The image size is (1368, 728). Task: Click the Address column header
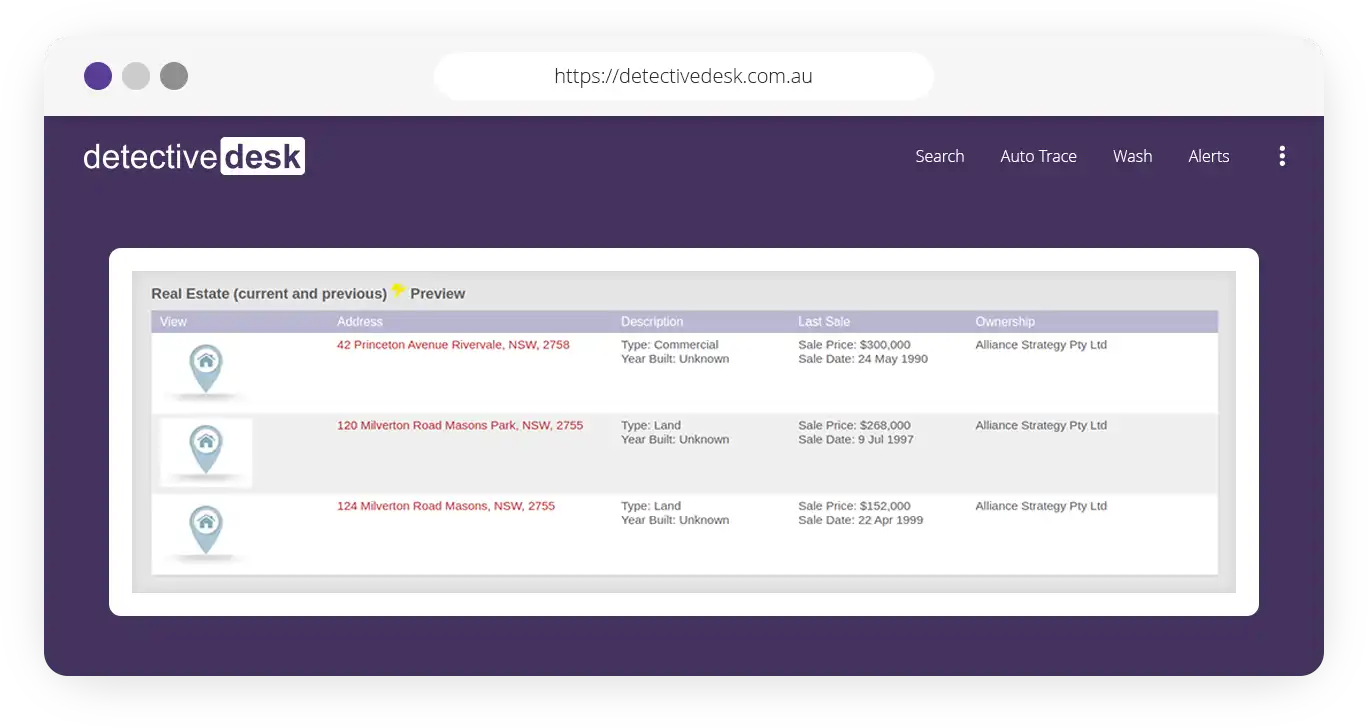click(360, 322)
